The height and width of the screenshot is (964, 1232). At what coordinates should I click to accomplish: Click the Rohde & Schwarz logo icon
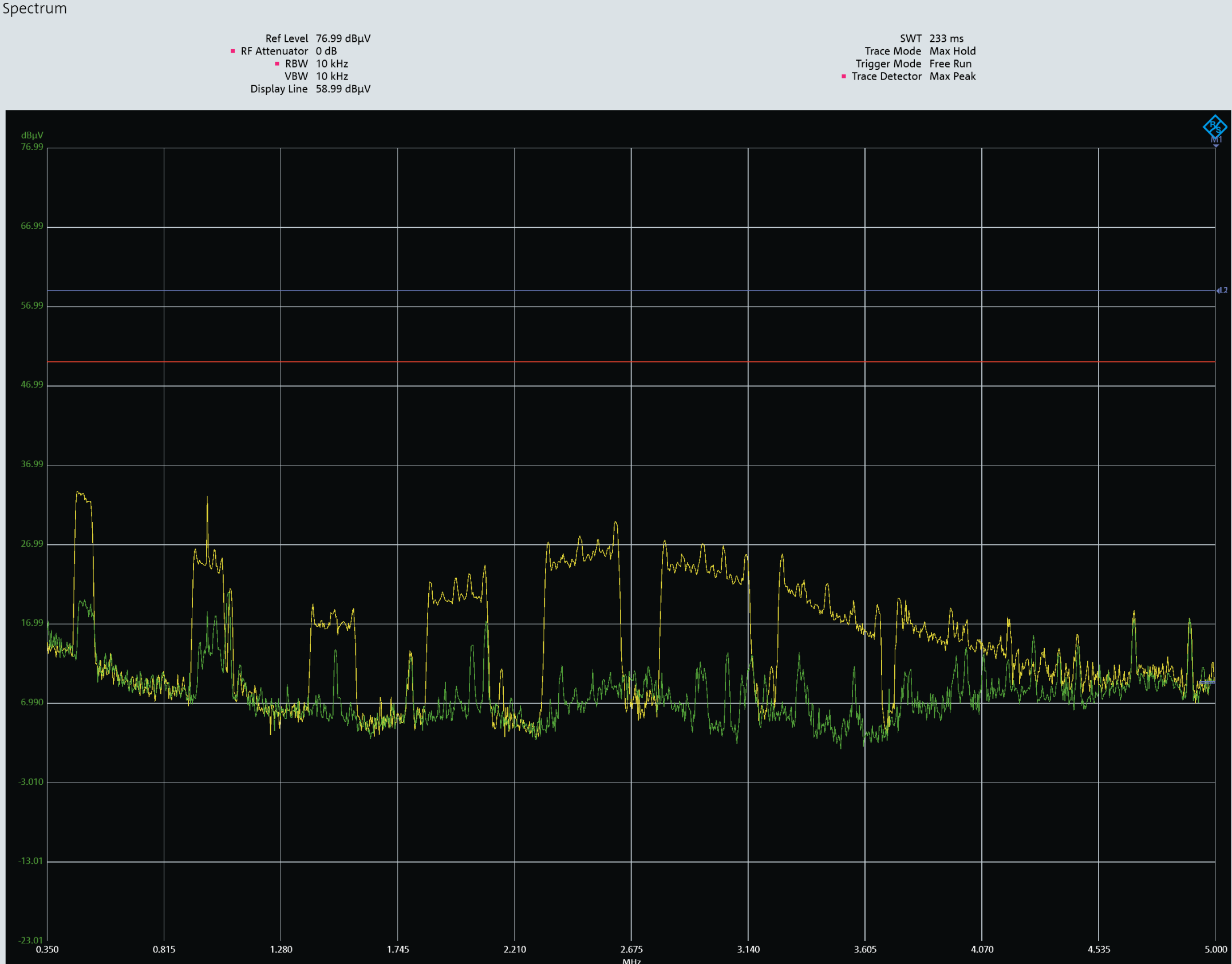coord(1214,126)
